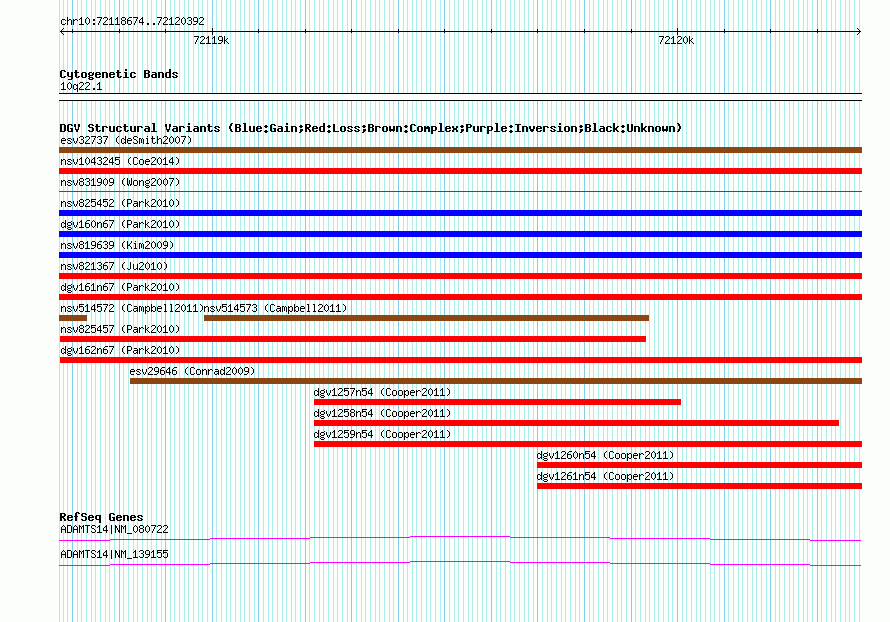Click the esv29646 brown complex bar
The width and height of the screenshot is (890, 622).
[496, 381]
